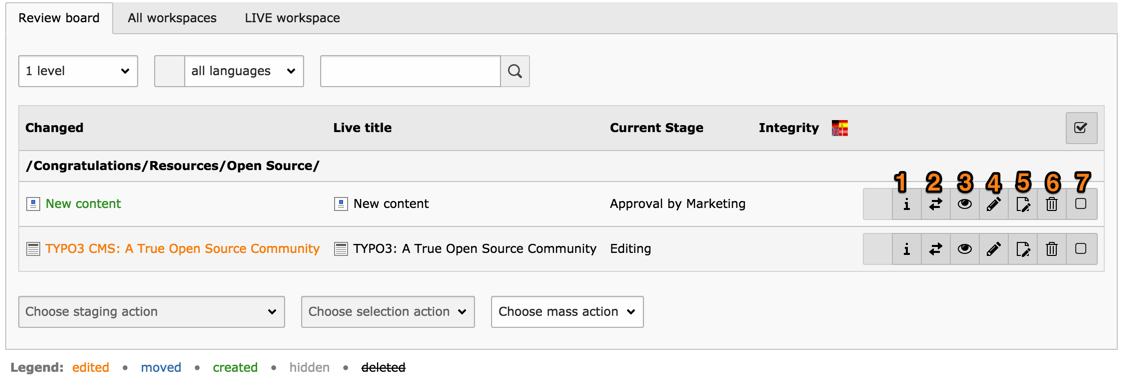
Task: Click the grey hidden legend label
Action: 310,368
